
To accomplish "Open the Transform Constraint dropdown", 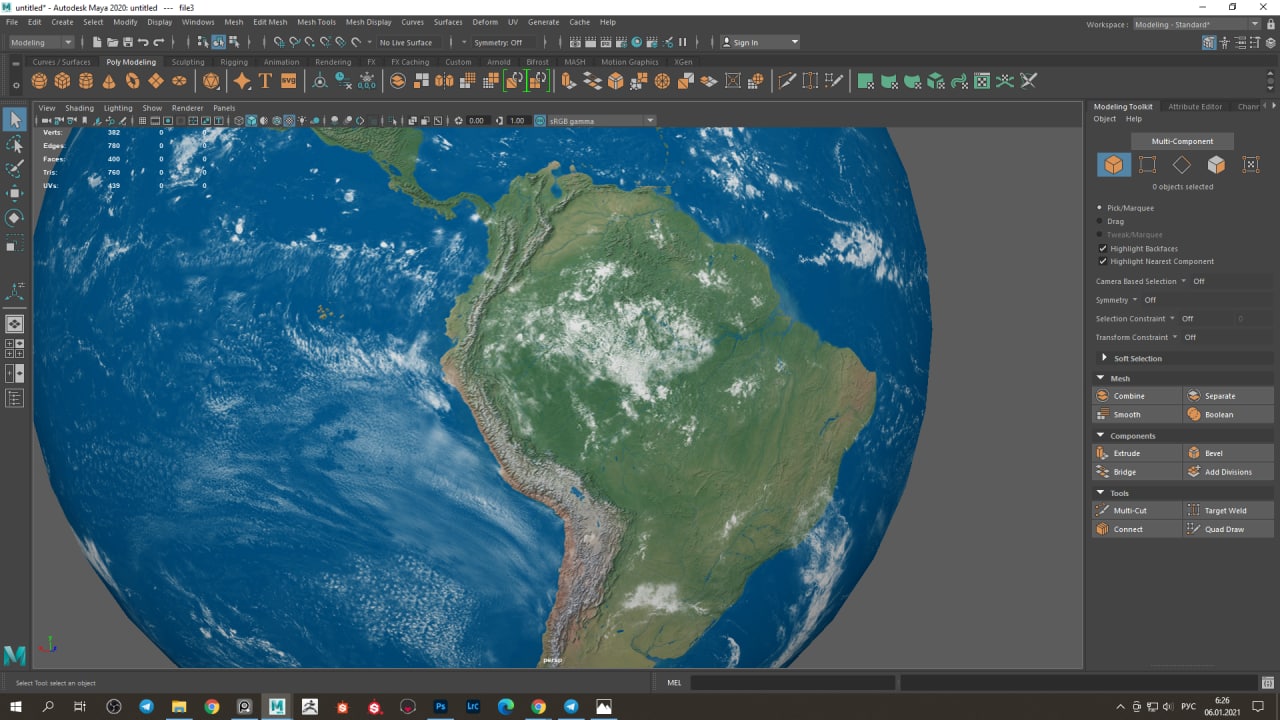I will [x=1175, y=337].
